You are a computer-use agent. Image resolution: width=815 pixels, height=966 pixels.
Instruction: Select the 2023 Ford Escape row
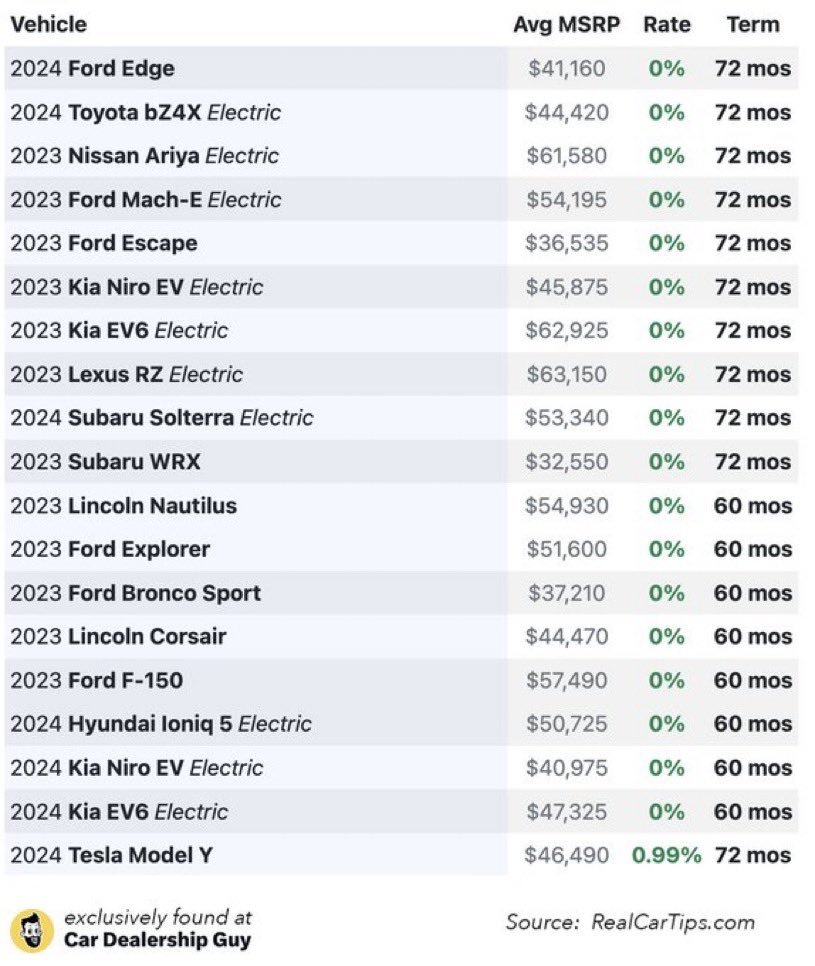[x=401, y=243]
